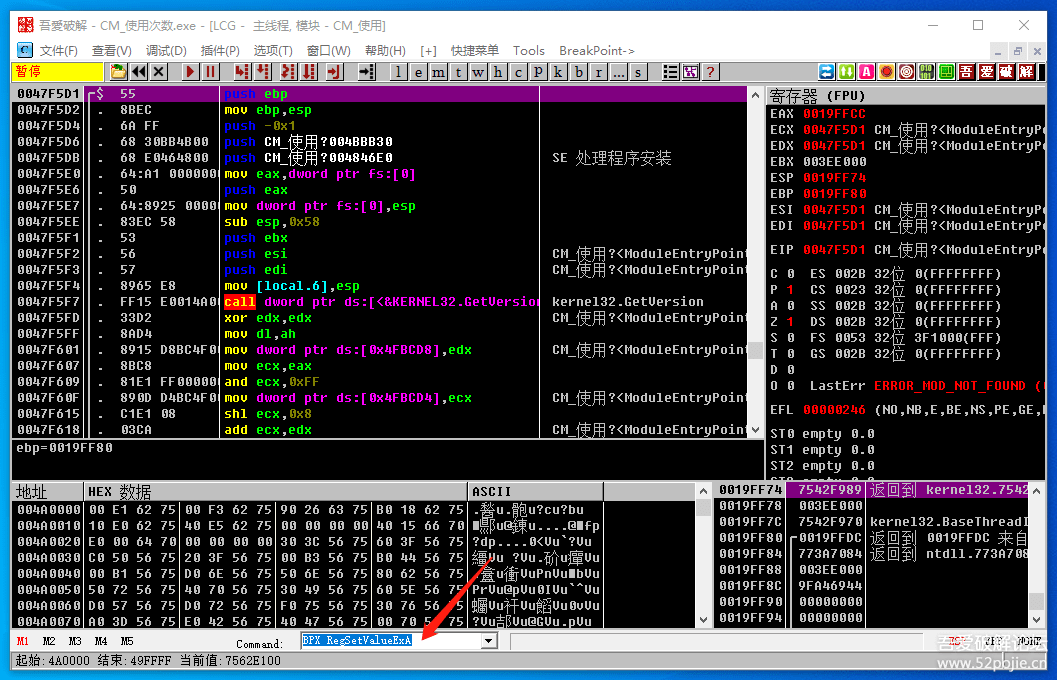Open the BreakPoint-> menu
This screenshot has width=1057, height=680.
pos(596,50)
